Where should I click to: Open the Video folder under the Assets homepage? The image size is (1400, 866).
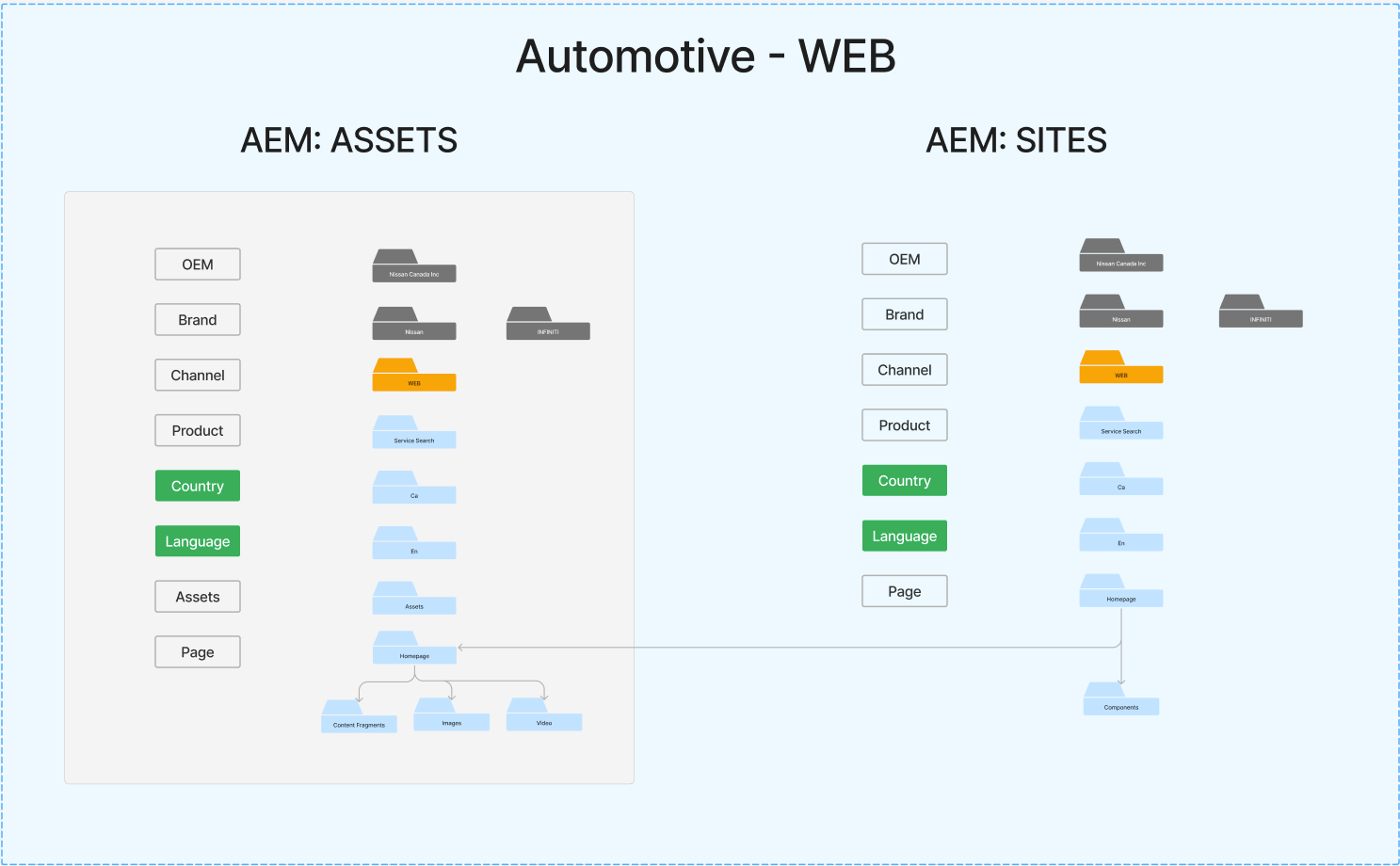[x=544, y=716]
